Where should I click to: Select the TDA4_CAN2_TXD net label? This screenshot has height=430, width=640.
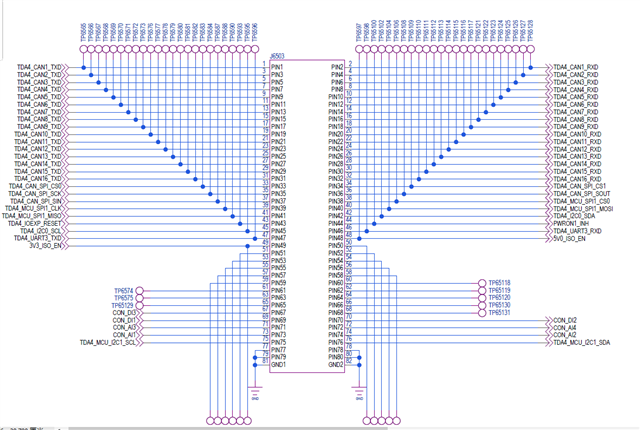[39, 75]
